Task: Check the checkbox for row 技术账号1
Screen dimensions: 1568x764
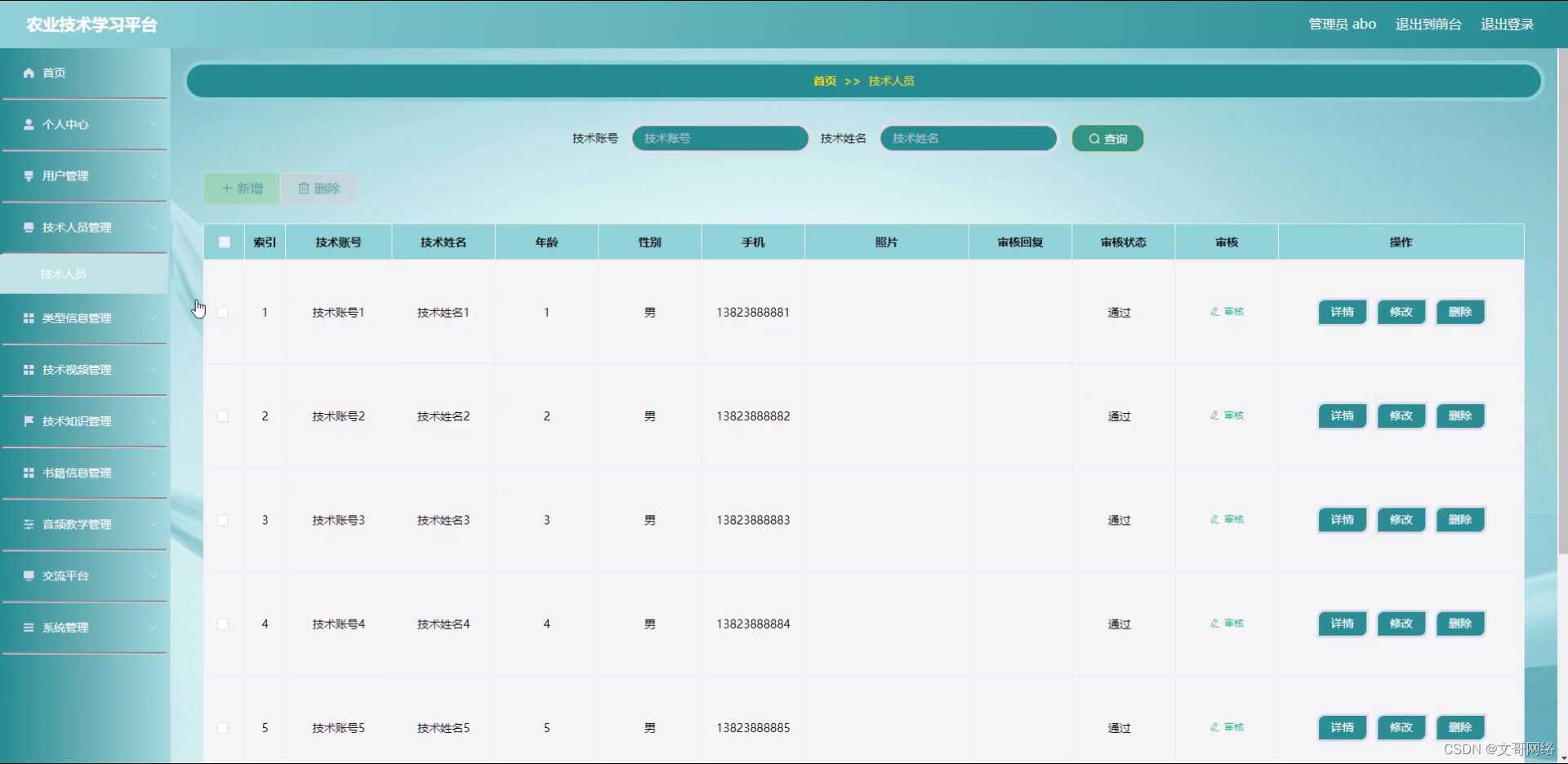Action: pos(222,312)
